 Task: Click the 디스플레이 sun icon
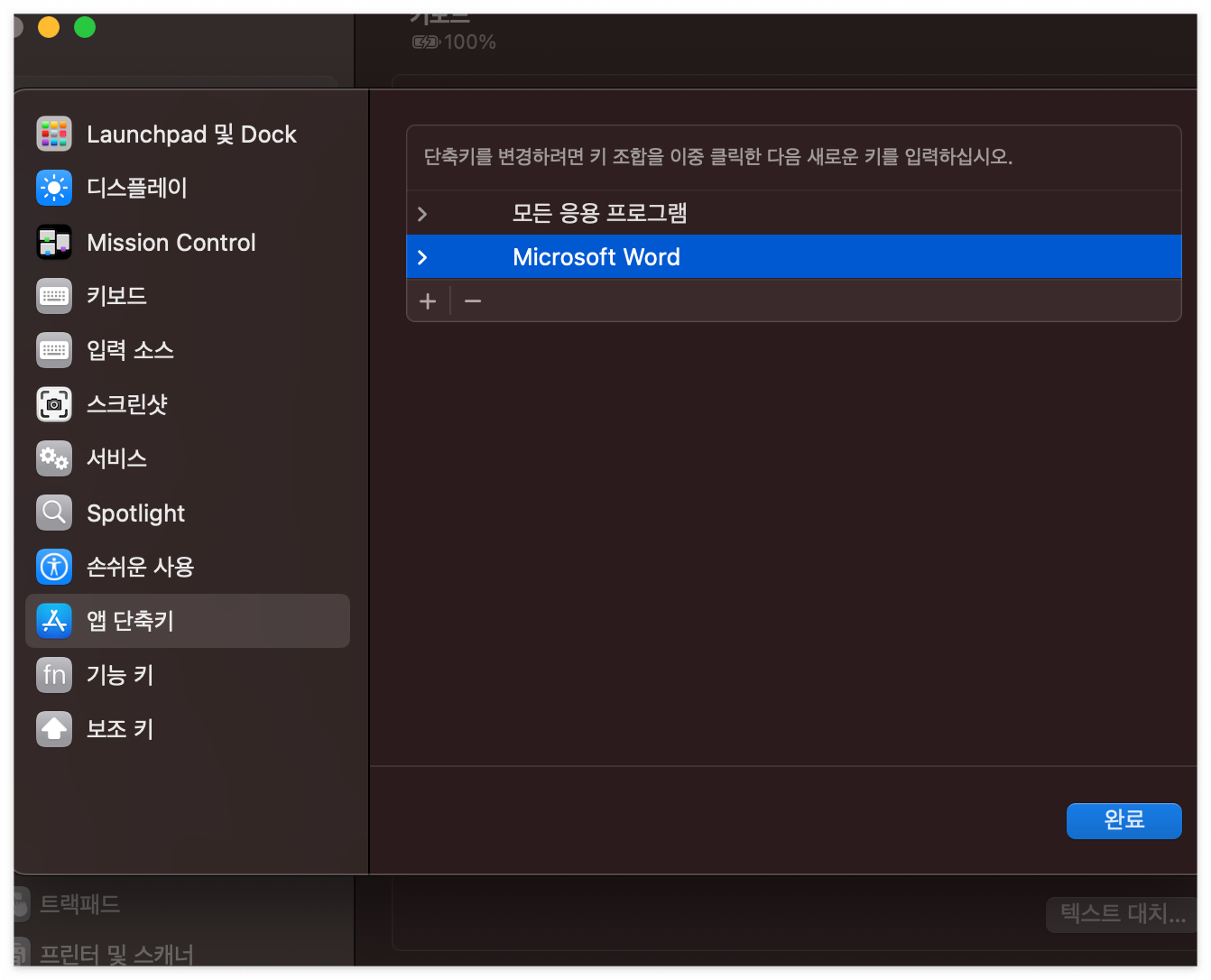54,188
